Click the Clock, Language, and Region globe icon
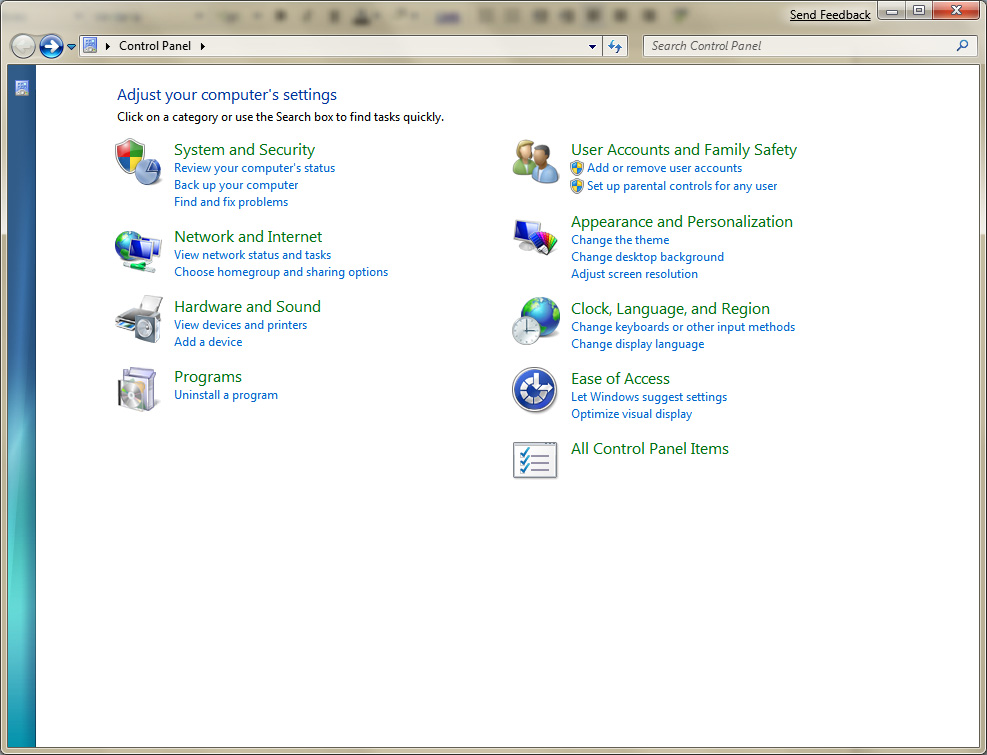Image resolution: width=987 pixels, height=755 pixels. point(536,321)
